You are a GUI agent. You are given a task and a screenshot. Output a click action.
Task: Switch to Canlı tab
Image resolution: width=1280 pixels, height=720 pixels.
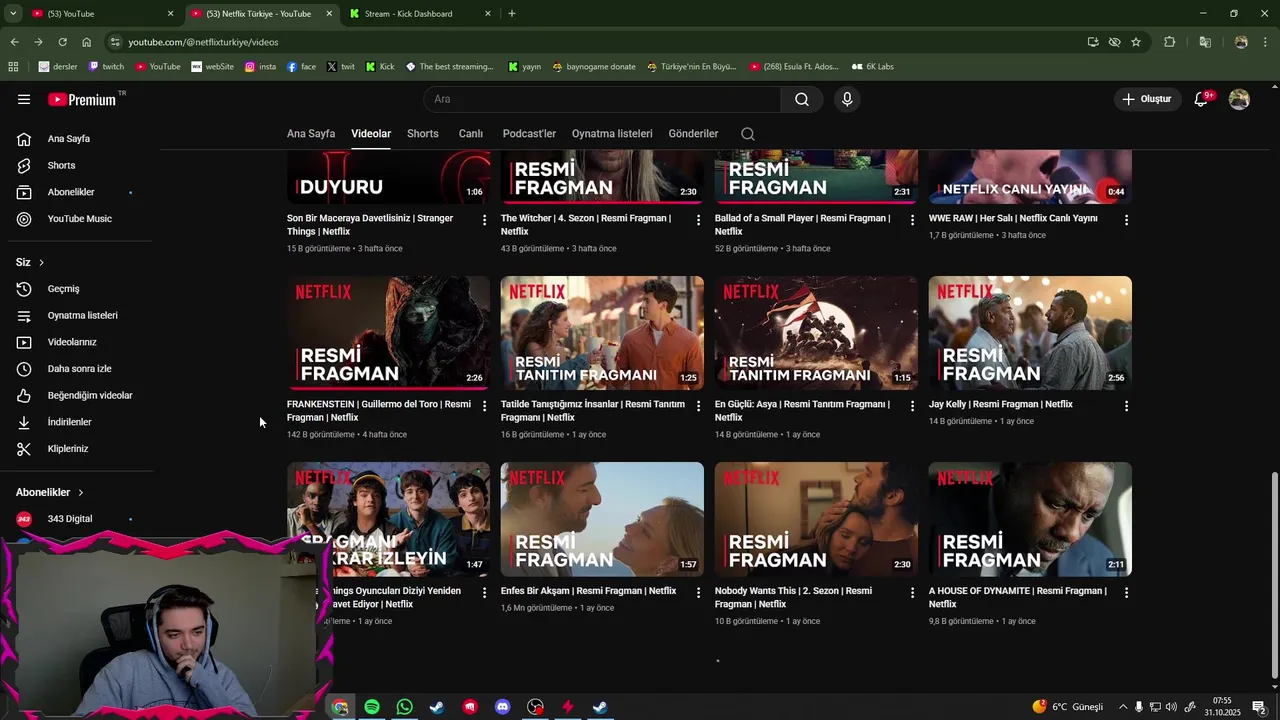(x=471, y=134)
